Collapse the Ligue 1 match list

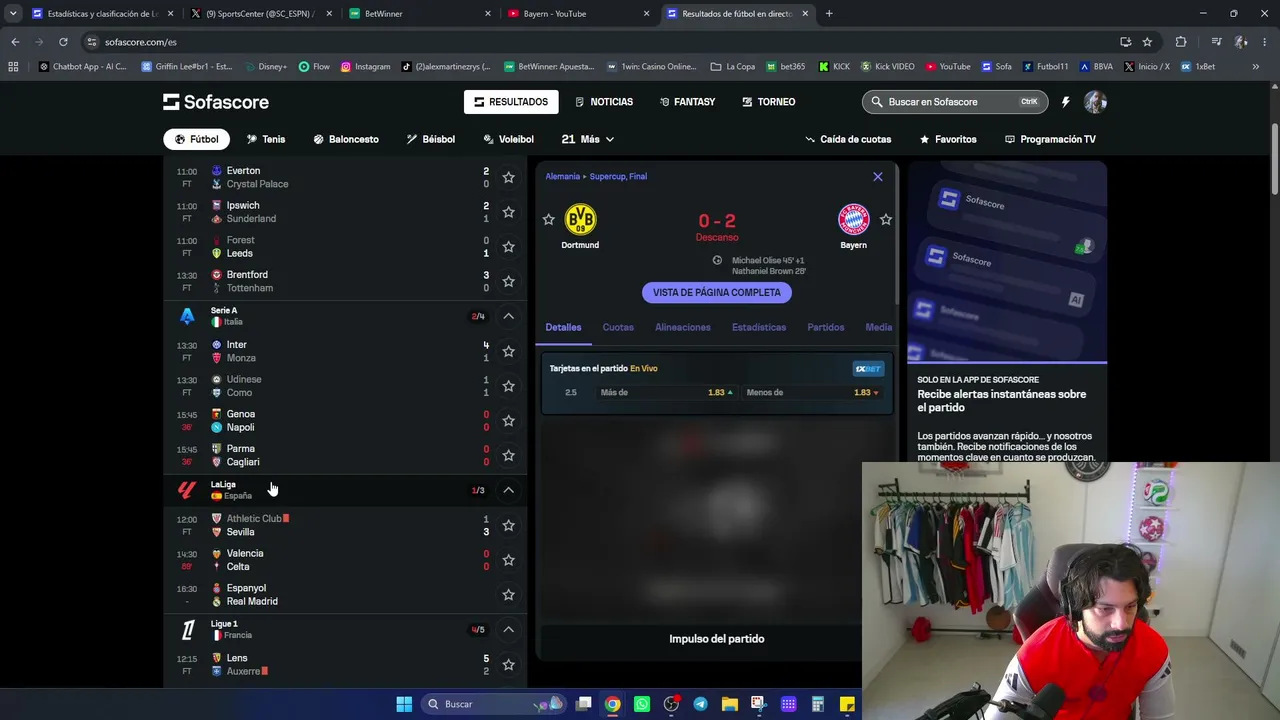(x=508, y=629)
